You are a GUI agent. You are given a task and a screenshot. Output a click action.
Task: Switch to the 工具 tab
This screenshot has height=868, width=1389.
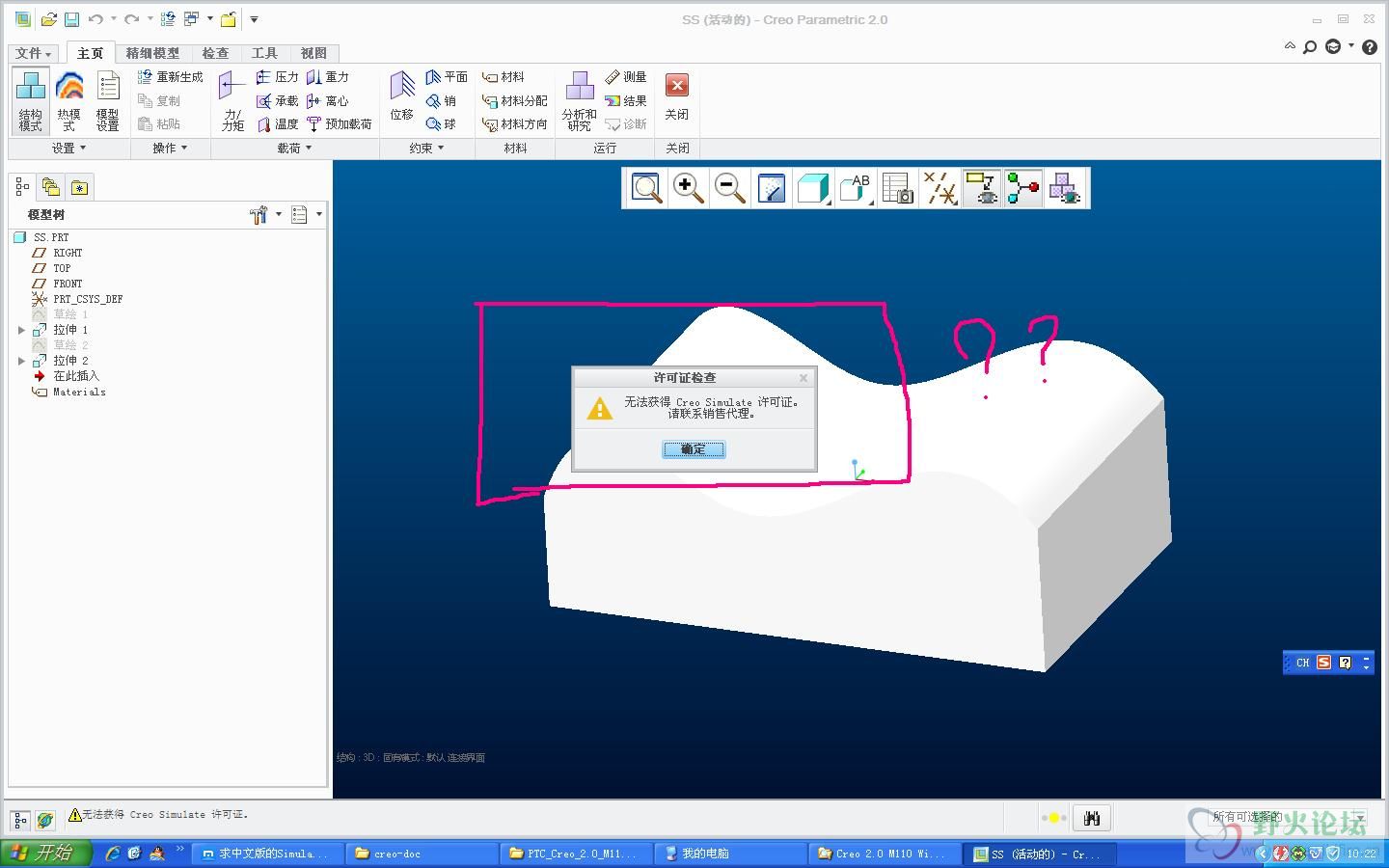click(x=264, y=53)
